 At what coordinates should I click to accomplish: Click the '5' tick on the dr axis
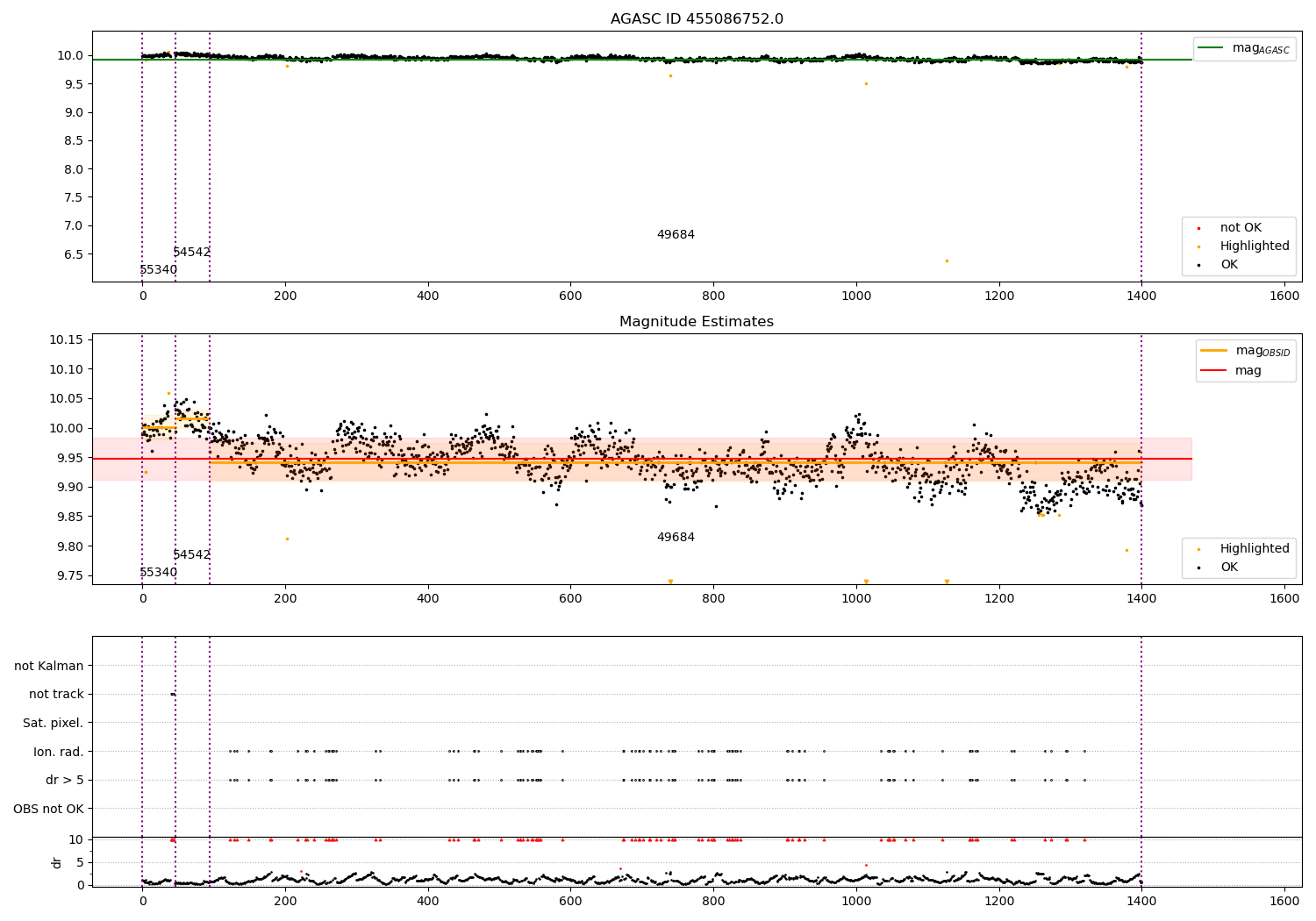coord(81,862)
